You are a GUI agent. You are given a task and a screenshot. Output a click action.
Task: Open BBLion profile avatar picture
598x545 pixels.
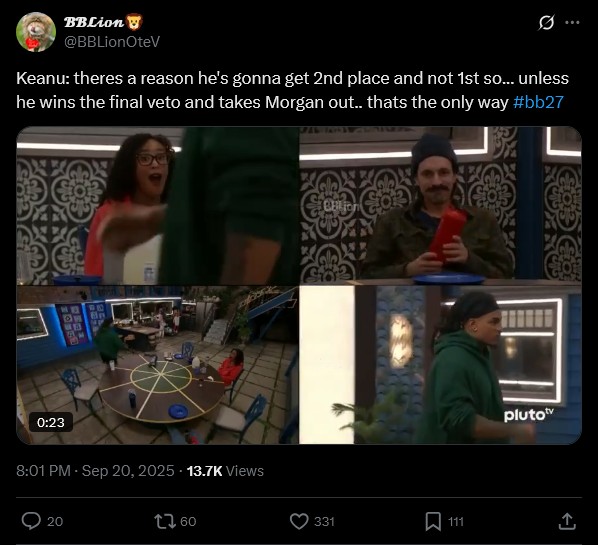click(x=36, y=32)
